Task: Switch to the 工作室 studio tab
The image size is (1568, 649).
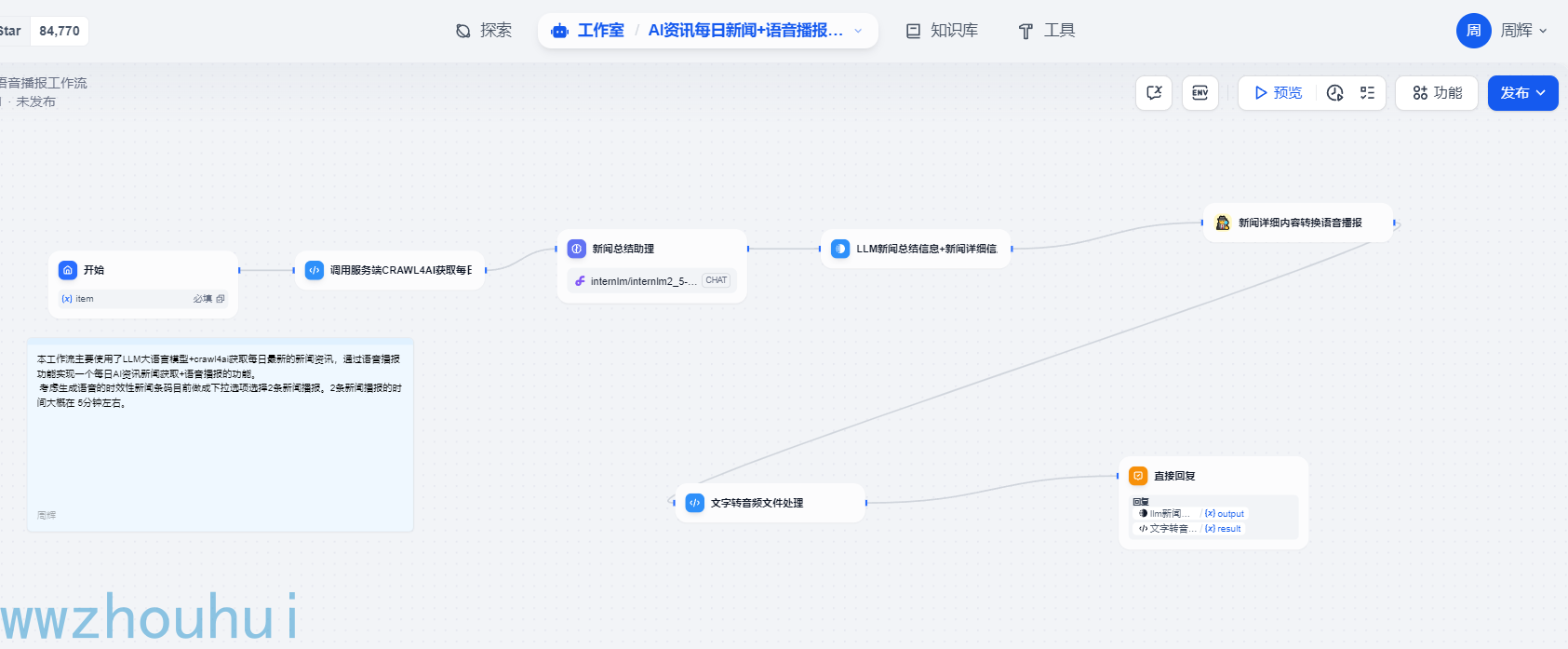Action: [x=588, y=31]
